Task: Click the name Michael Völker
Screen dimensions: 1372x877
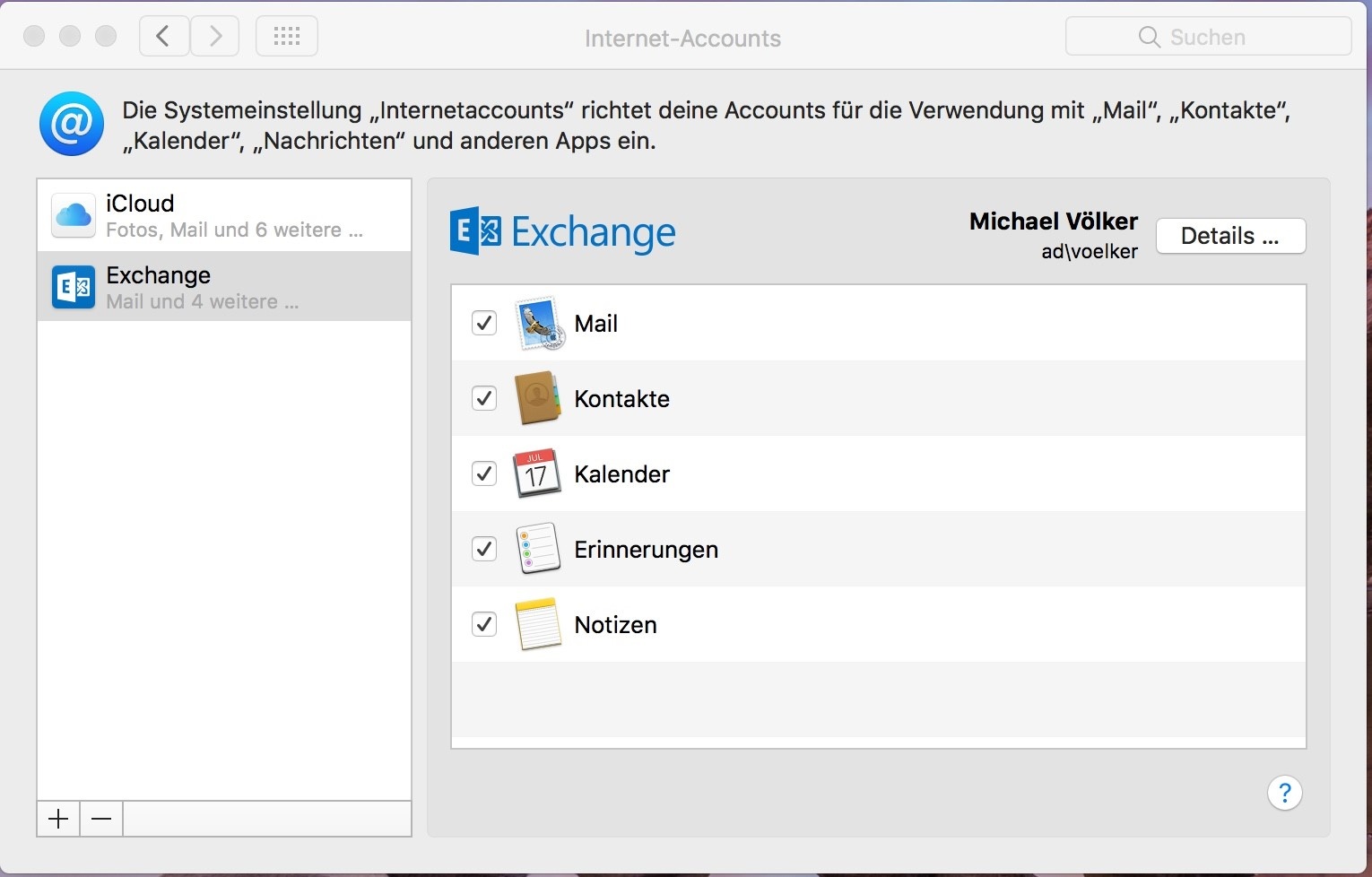Action: click(x=1054, y=221)
